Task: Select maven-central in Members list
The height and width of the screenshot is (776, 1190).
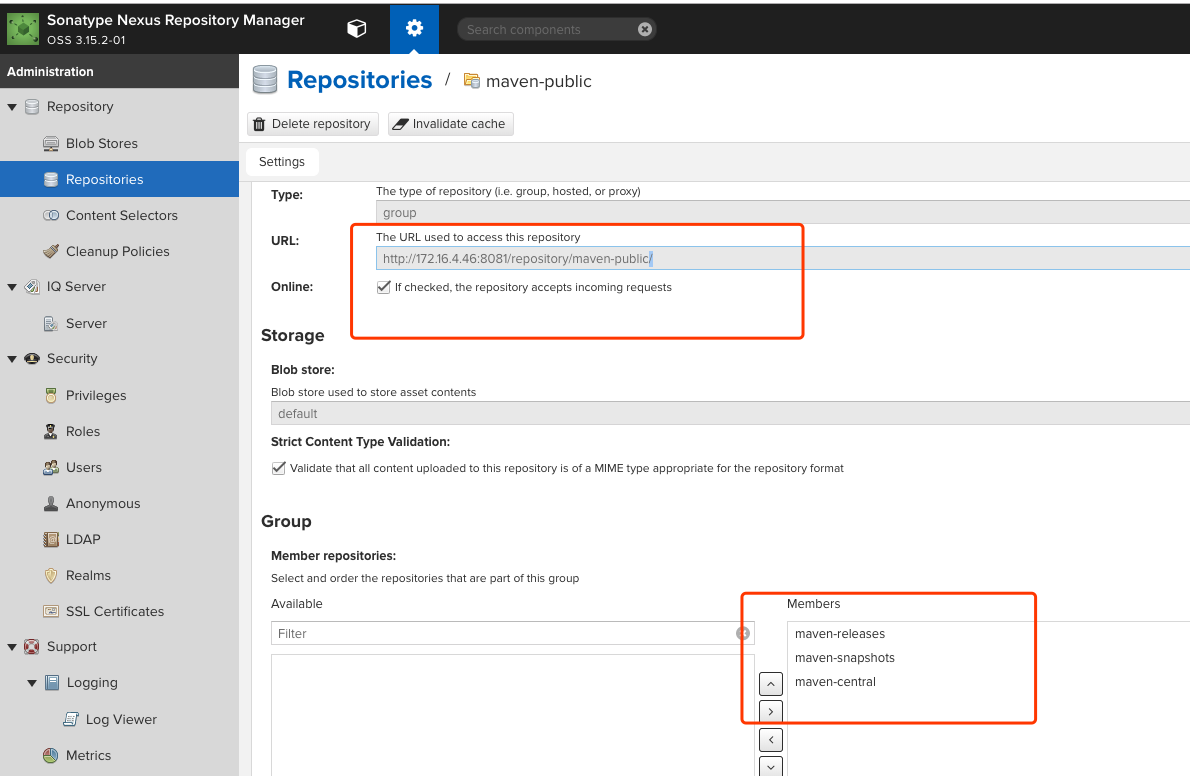Action: (835, 682)
